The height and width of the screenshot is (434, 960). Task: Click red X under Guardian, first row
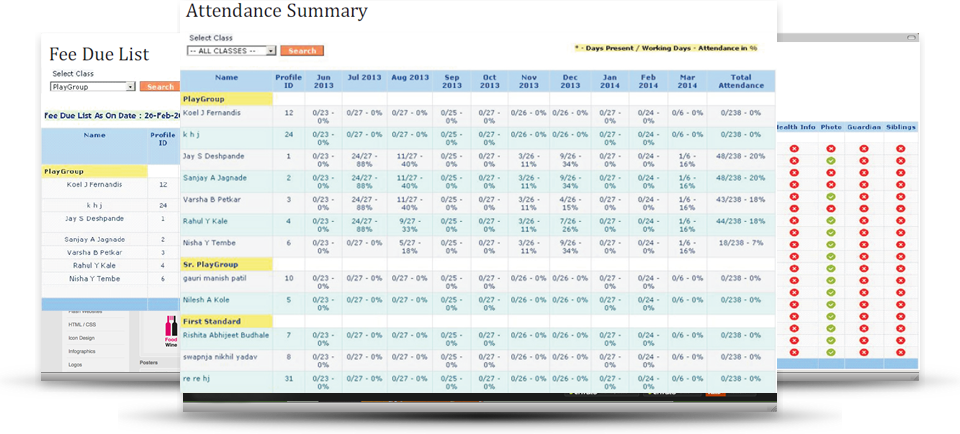click(864, 149)
